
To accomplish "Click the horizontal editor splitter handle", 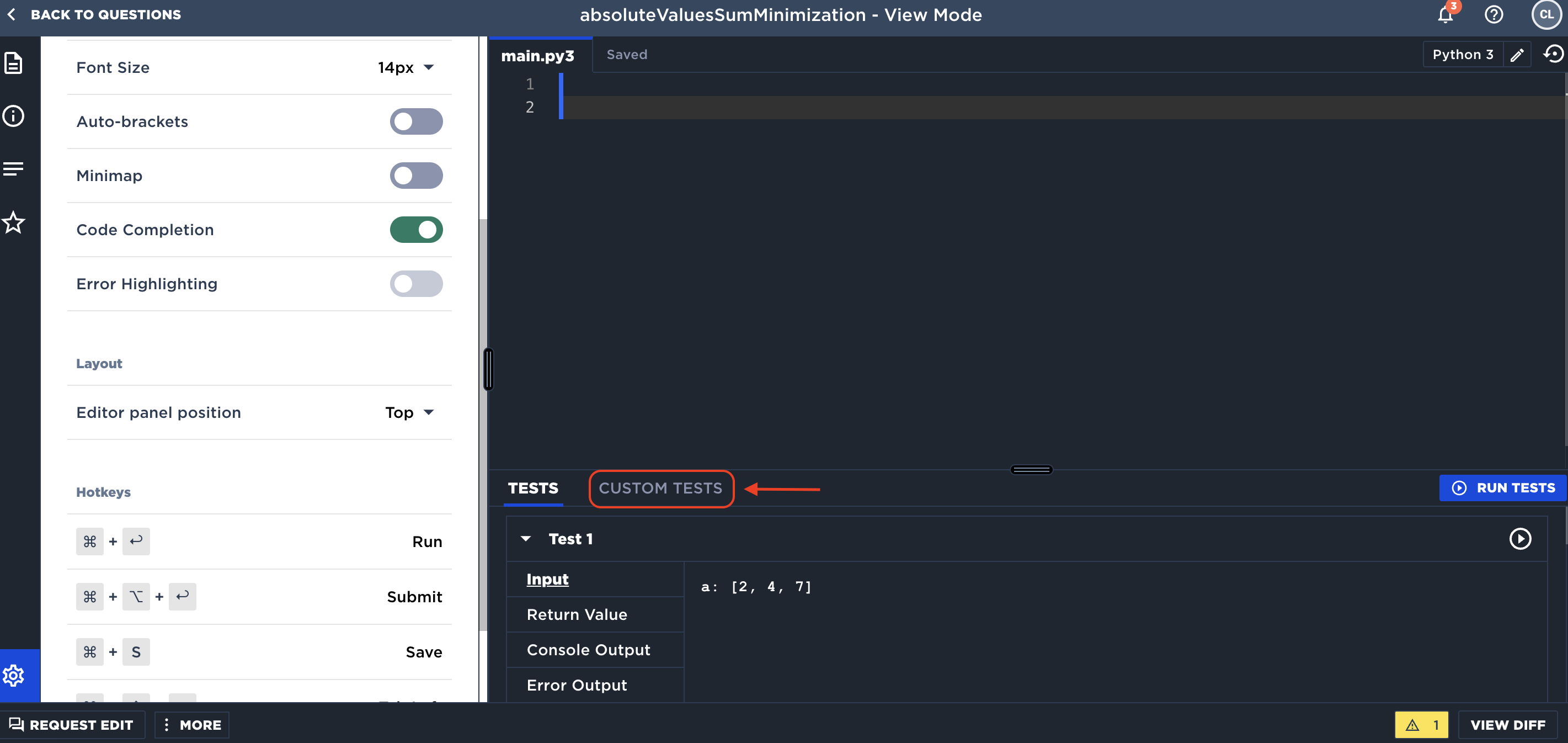I will tap(1031, 470).
